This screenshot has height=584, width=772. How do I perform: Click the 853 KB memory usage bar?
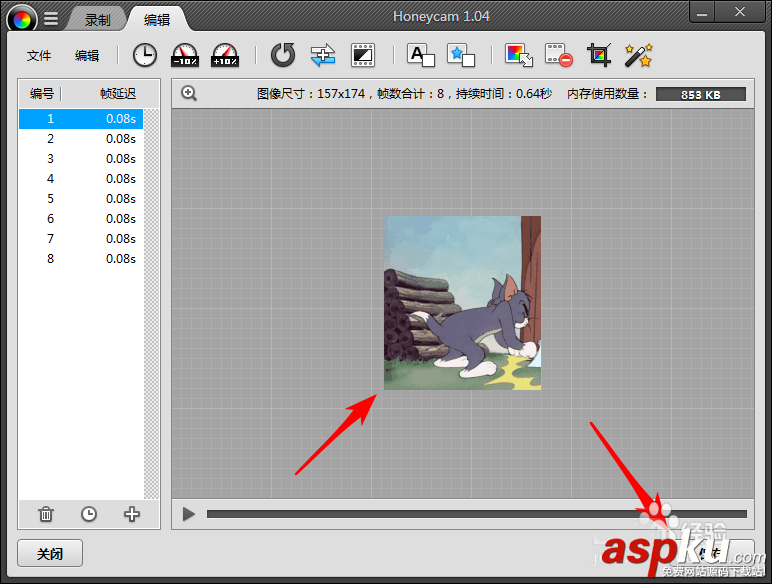[701, 94]
